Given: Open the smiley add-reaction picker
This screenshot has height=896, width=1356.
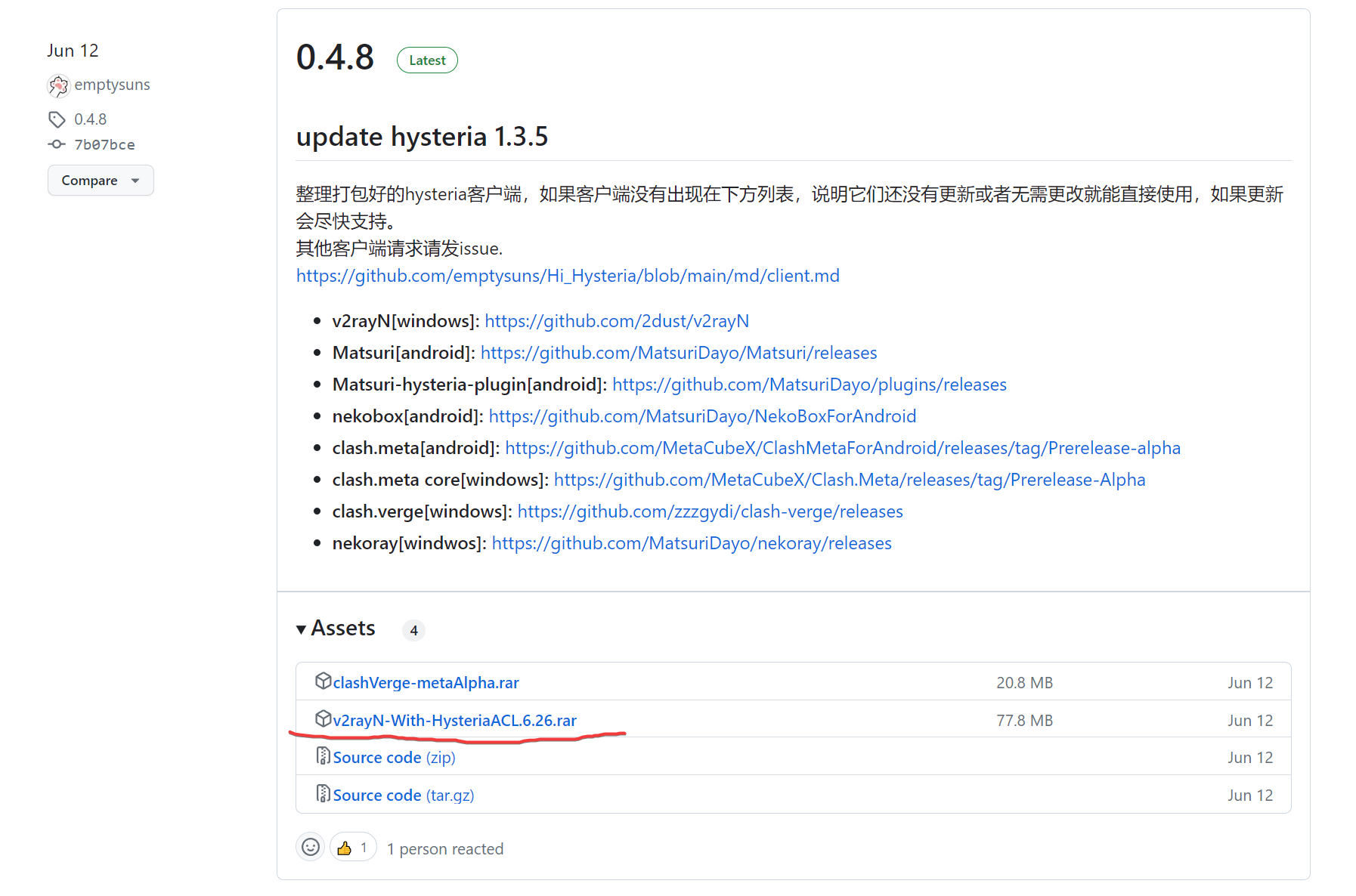Looking at the screenshot, I should click(x=310, y=848).
